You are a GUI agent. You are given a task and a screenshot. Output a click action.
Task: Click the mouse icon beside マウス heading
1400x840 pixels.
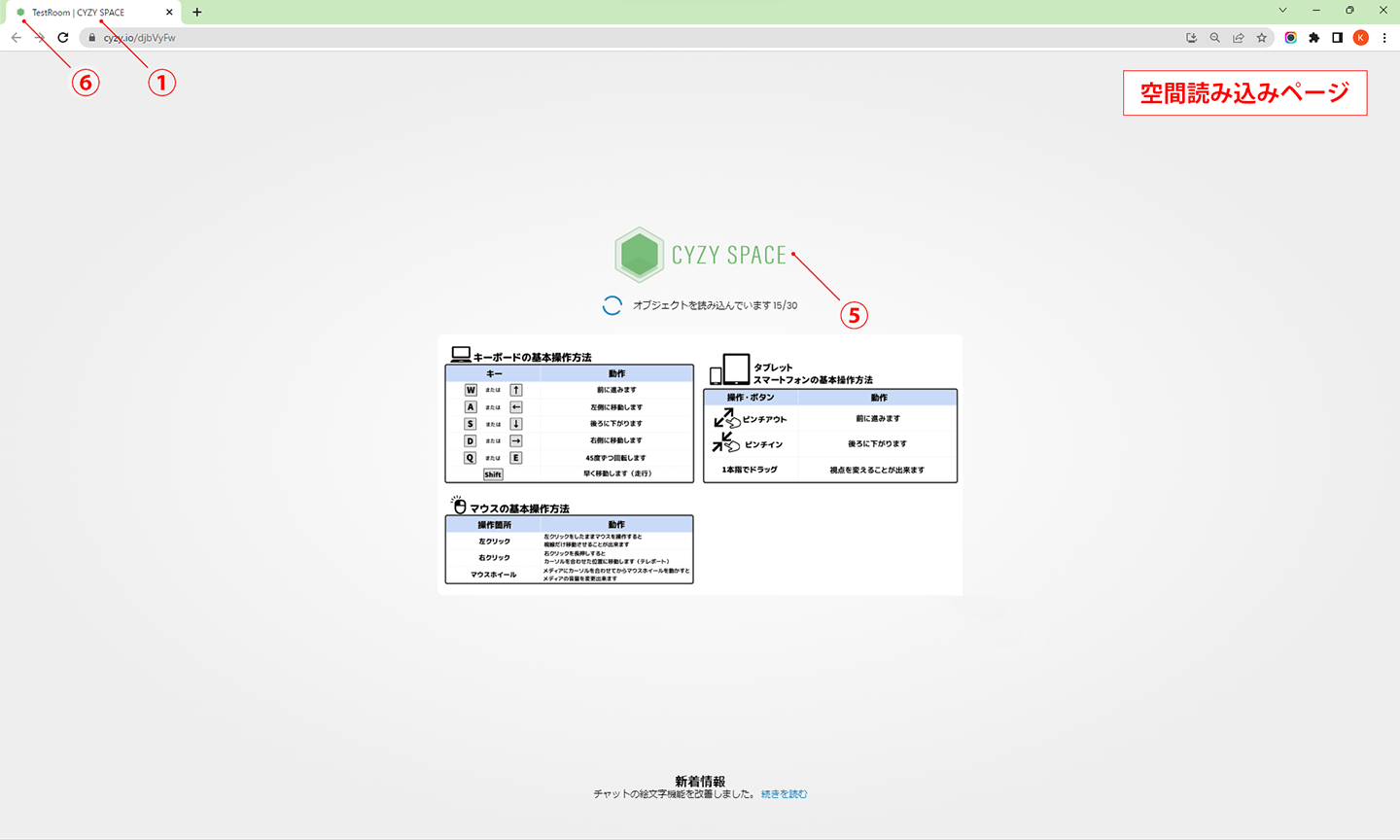click(x=459, y=505)
